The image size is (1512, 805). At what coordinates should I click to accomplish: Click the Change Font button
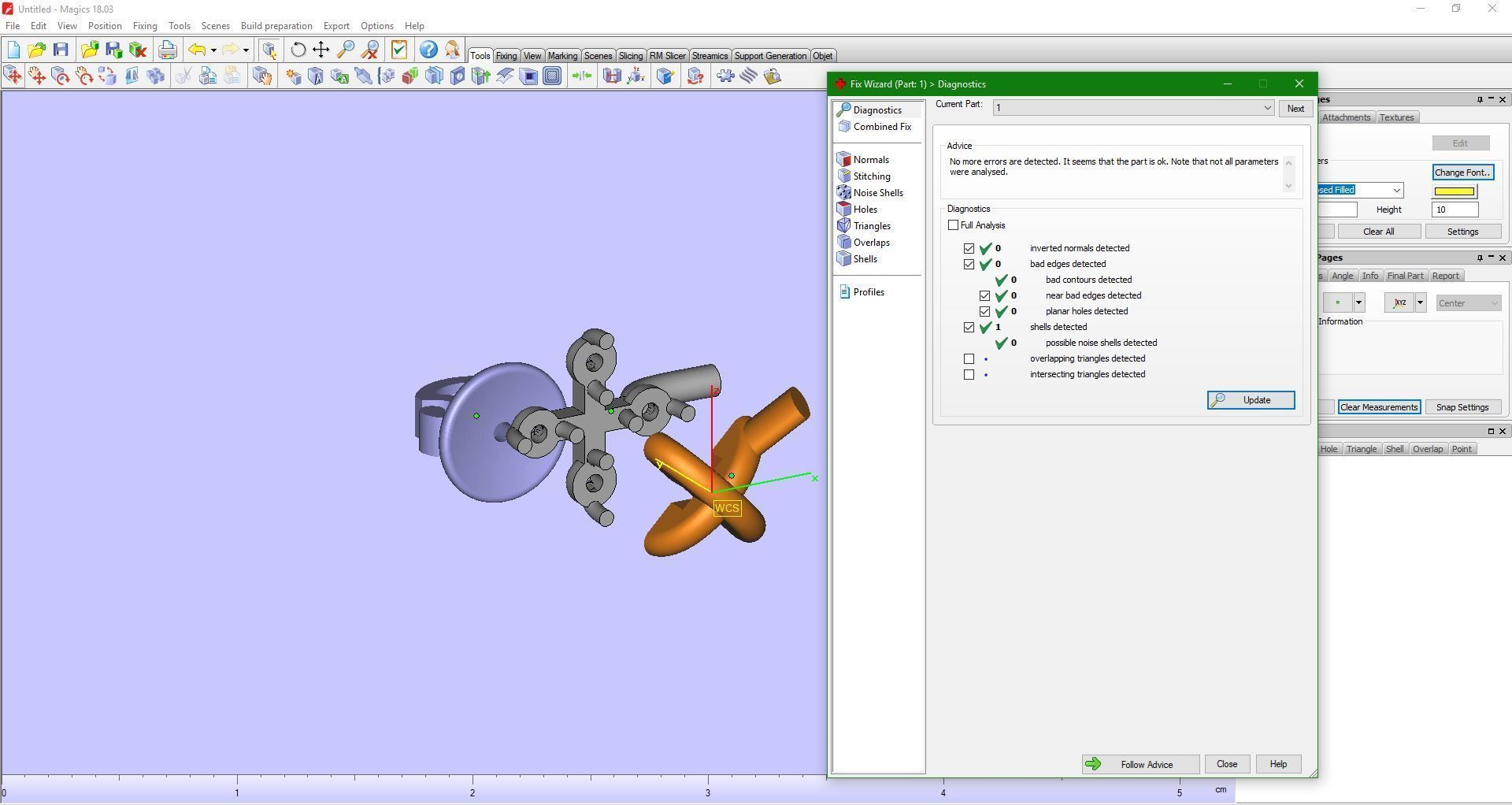pos(1462,172)
